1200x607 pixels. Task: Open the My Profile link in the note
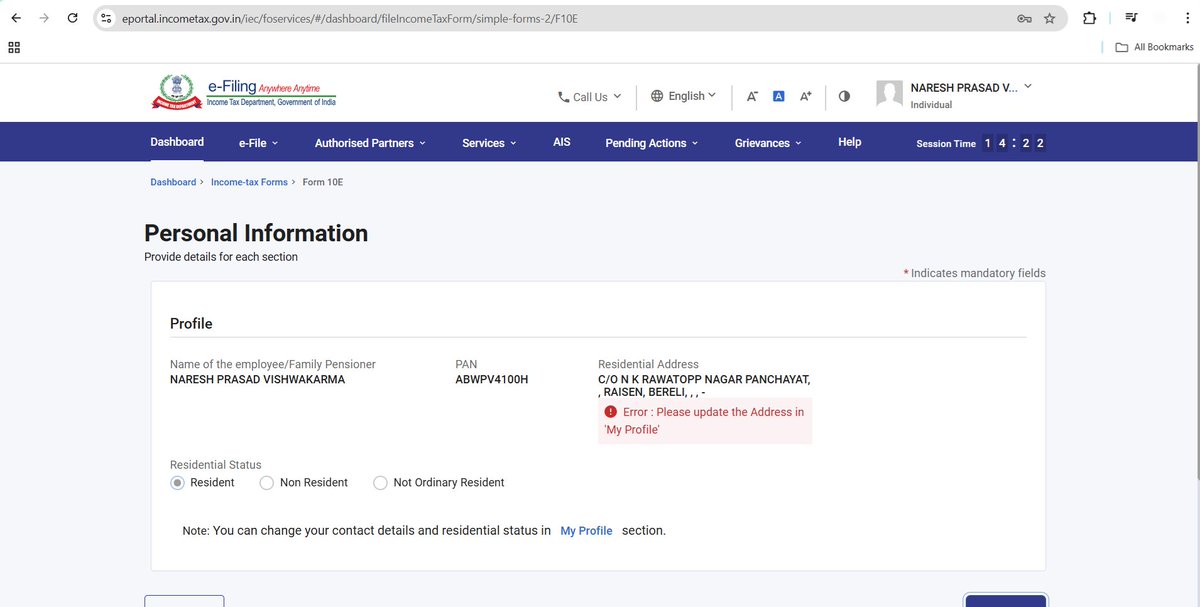(586, 531)
